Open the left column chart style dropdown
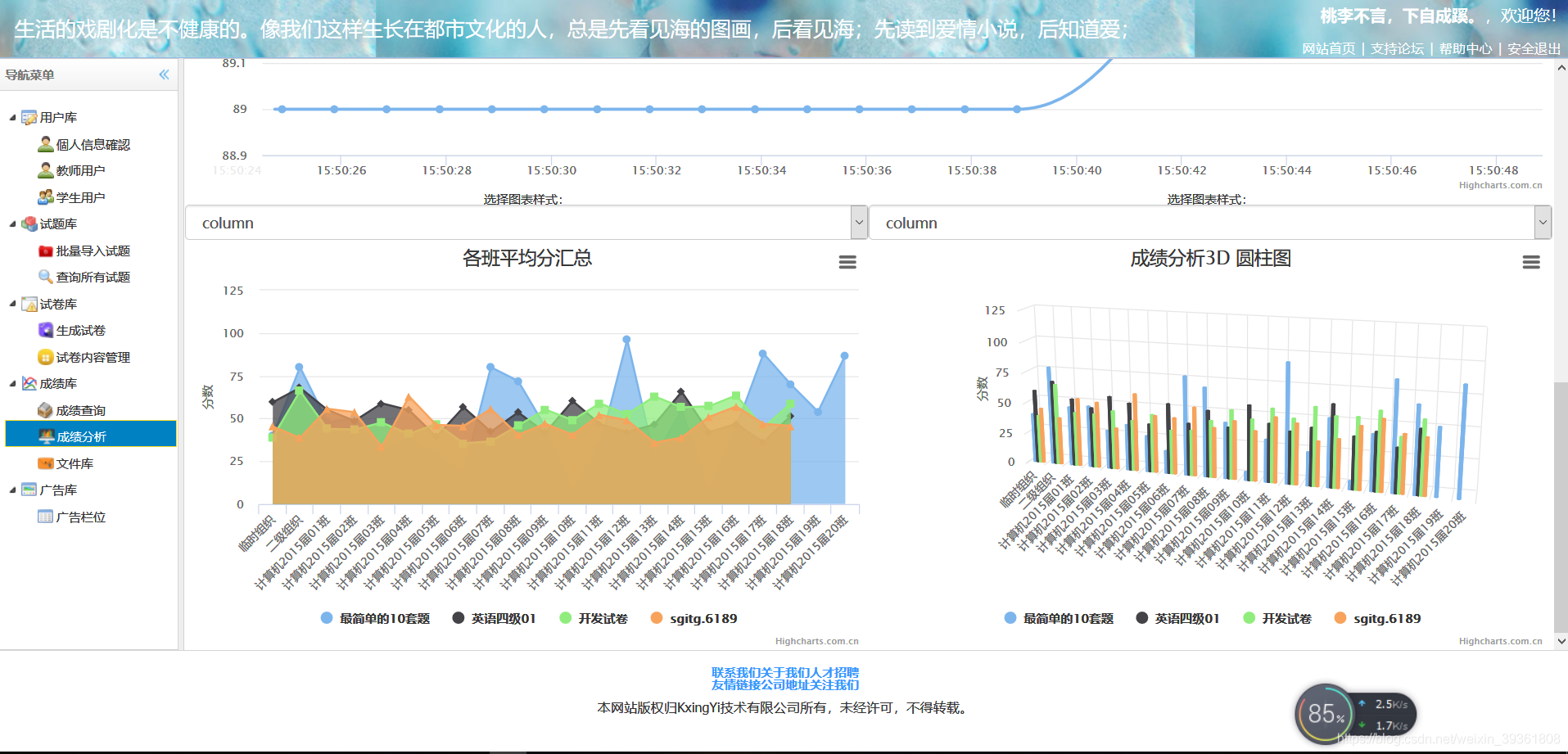 coord(857,222)
